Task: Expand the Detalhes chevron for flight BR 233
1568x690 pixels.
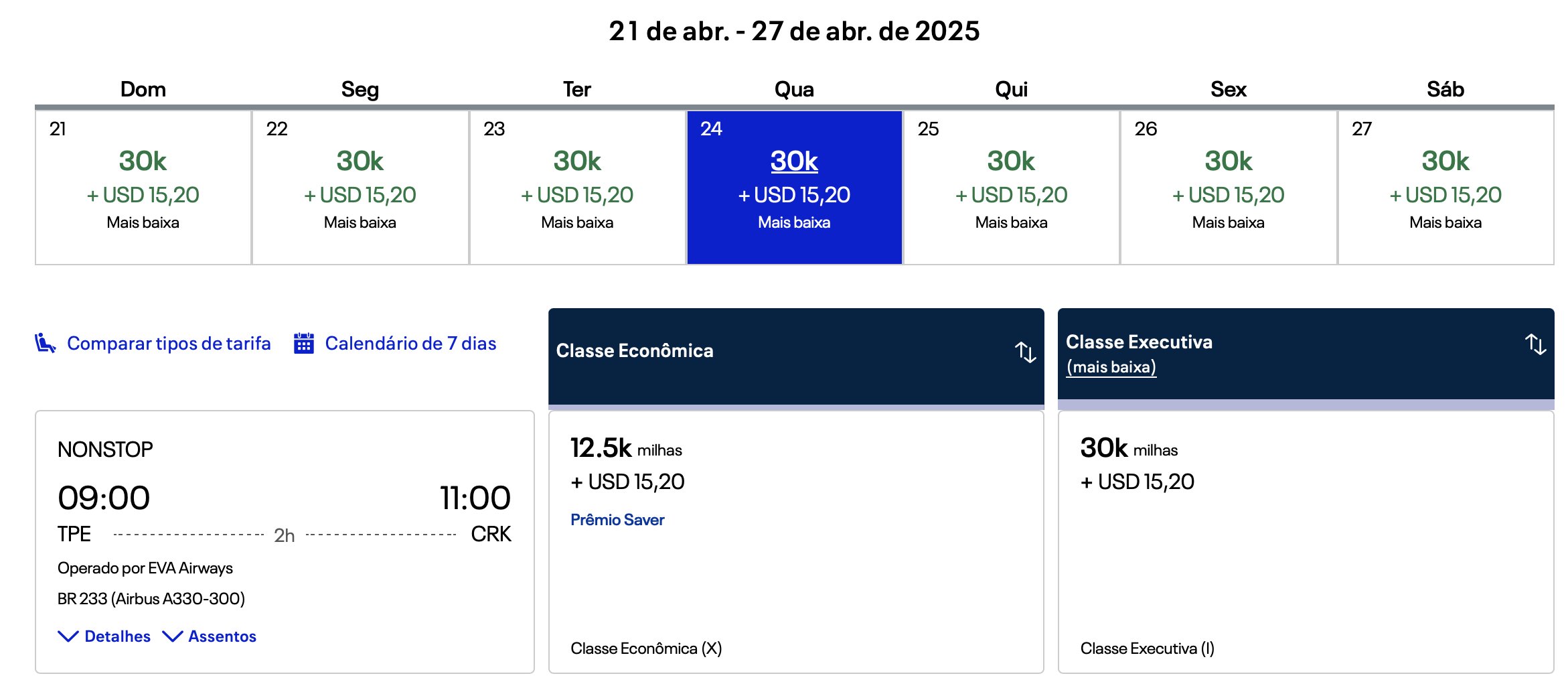Action: 68,636
